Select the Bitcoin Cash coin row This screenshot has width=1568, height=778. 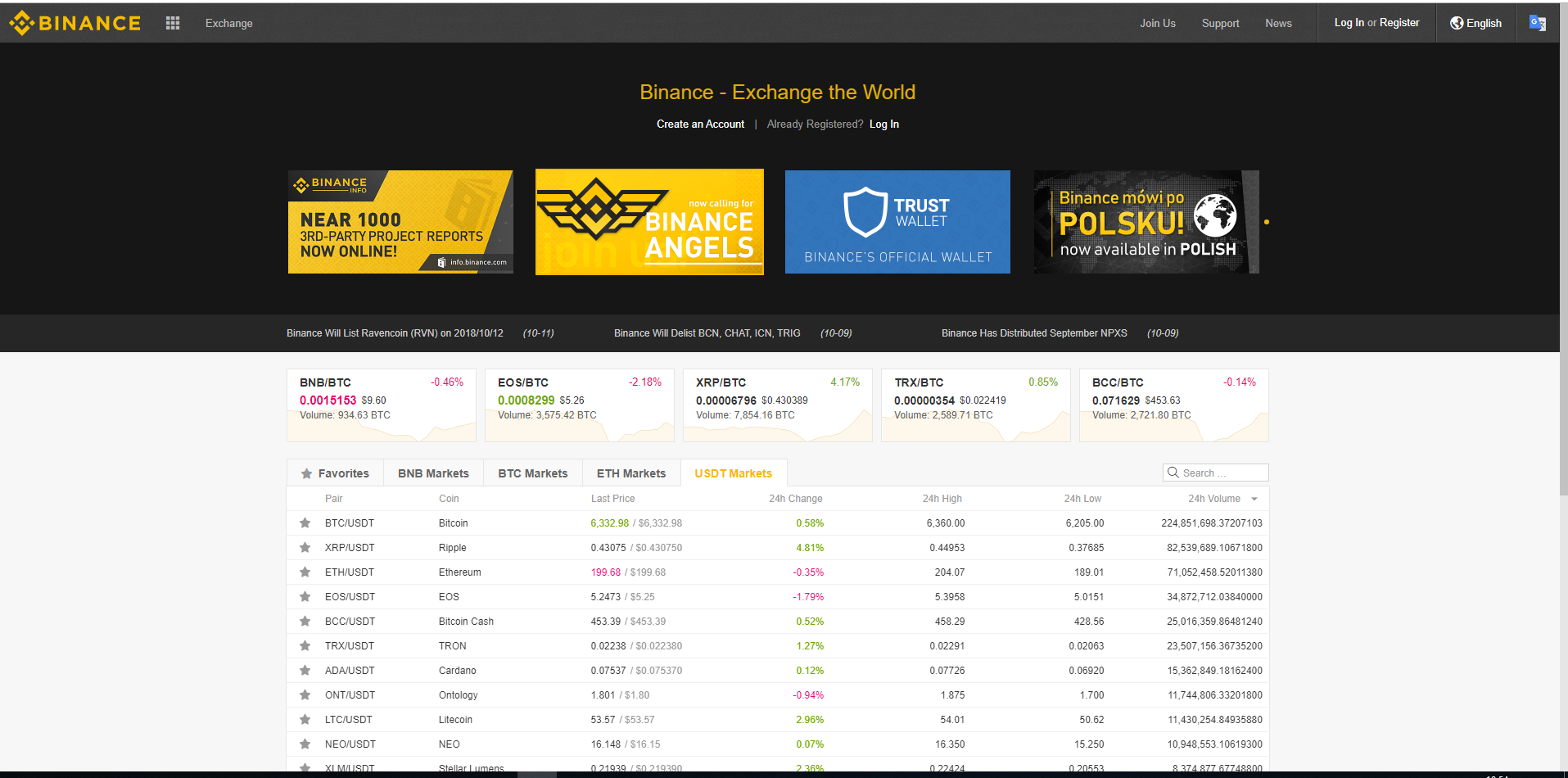[778, 622]
